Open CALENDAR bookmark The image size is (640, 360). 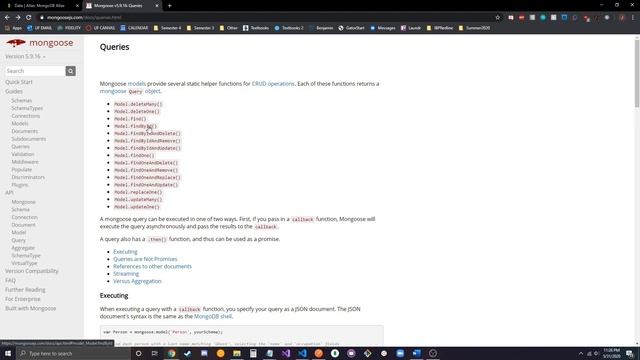click(x=134, y=28)
